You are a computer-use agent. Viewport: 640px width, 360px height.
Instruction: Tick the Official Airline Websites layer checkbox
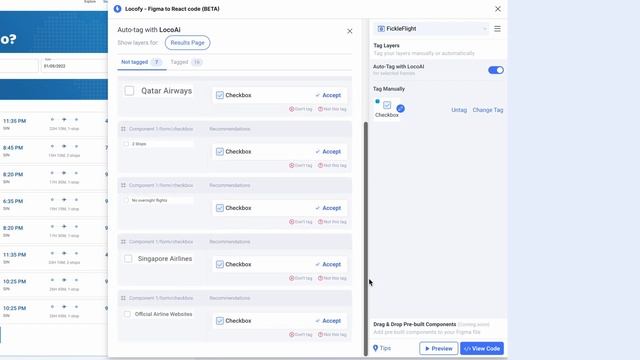pyautogui.click(x=127, y=314)
